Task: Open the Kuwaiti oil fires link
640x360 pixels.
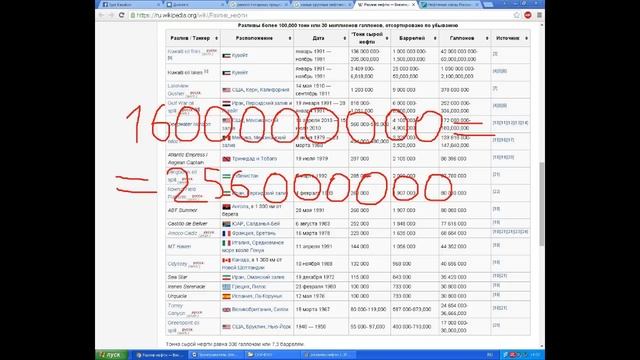Action: [184, 52]
